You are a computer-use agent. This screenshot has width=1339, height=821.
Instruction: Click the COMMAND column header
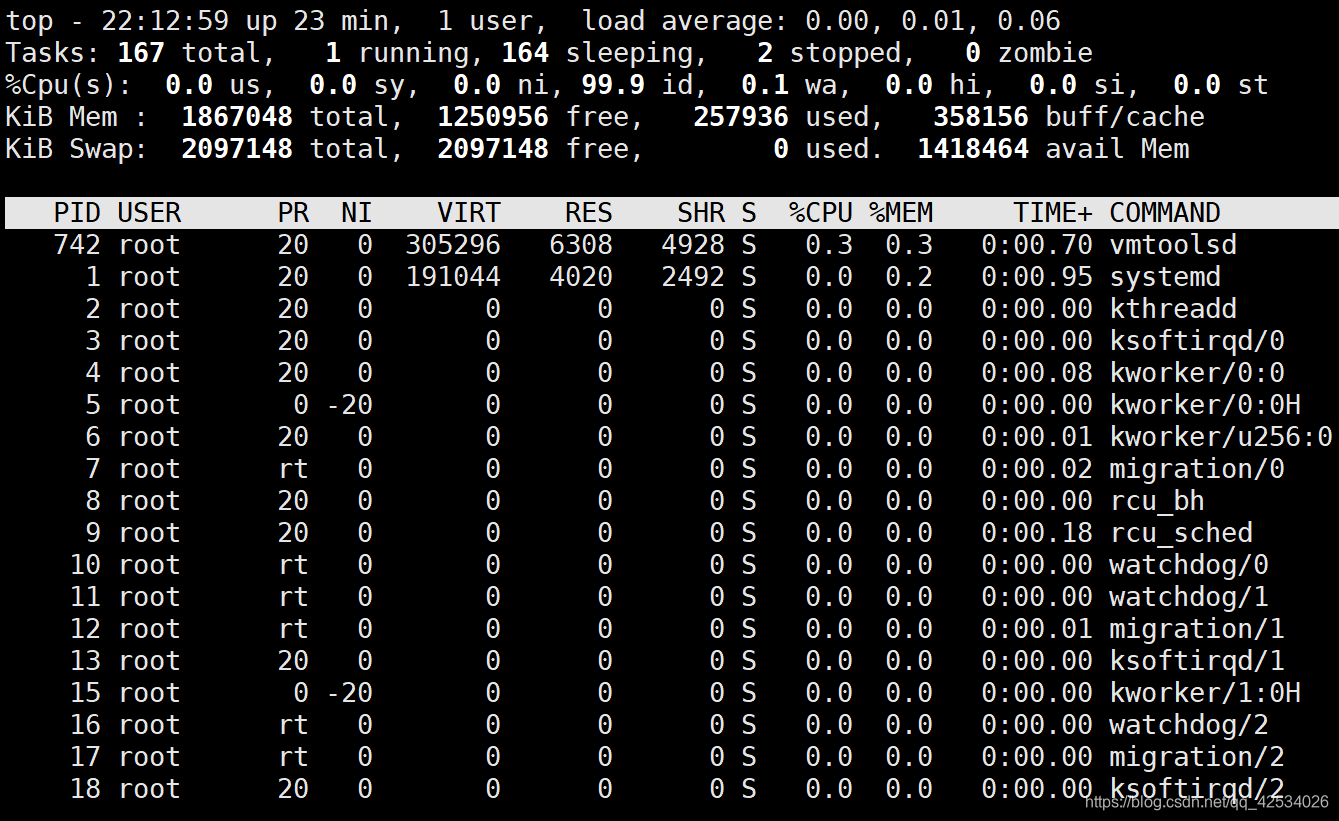tap(1165, 213)
